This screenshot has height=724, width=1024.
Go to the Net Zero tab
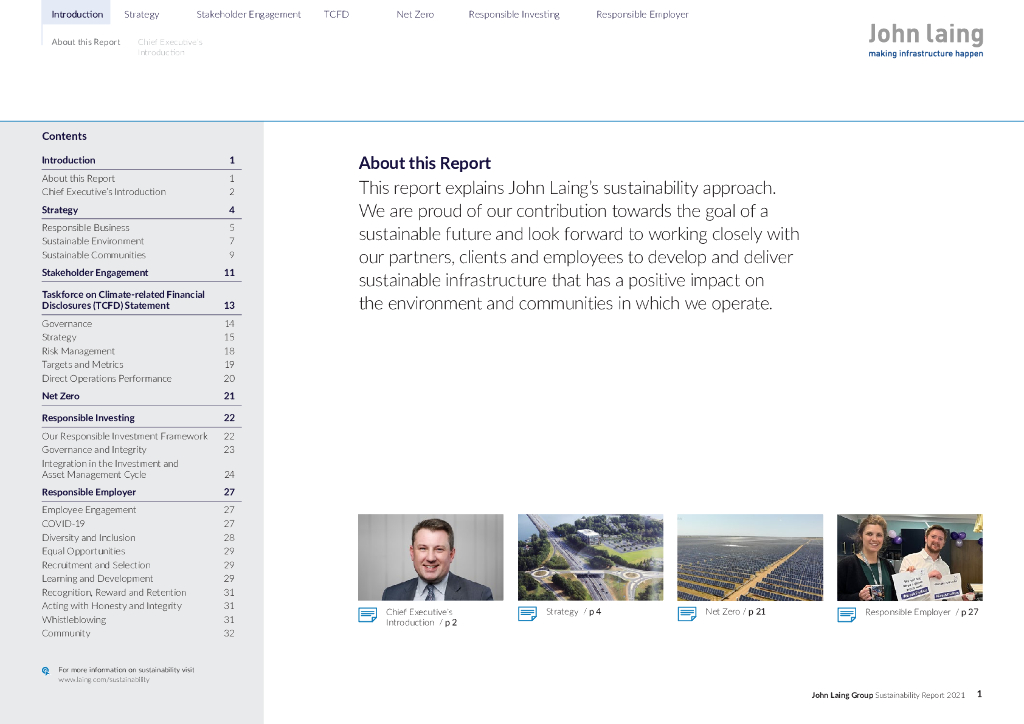(x=415, y=14)
